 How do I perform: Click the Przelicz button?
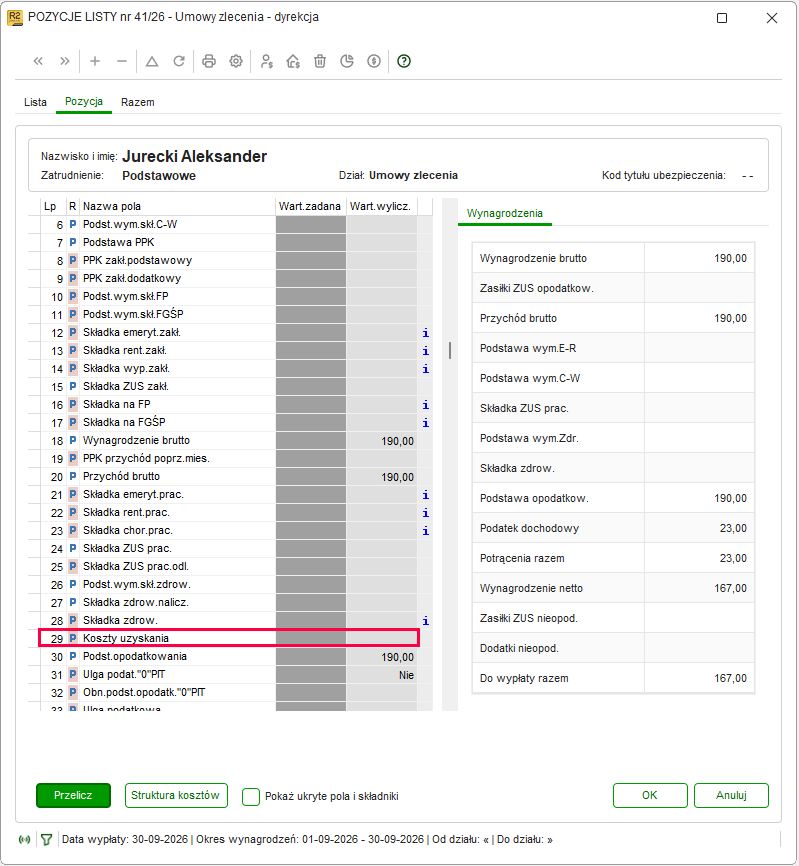(73, 795)
